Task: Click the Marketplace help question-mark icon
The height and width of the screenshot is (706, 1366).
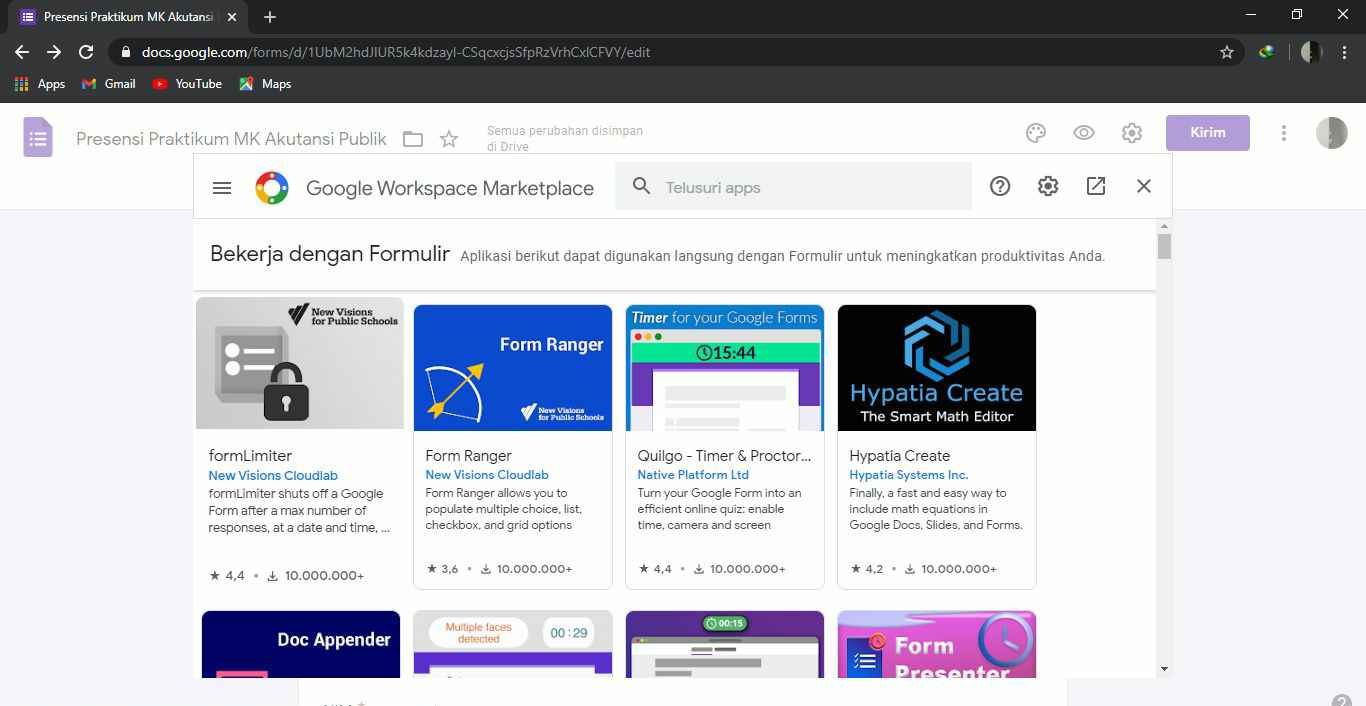Action: pos(999,186)
